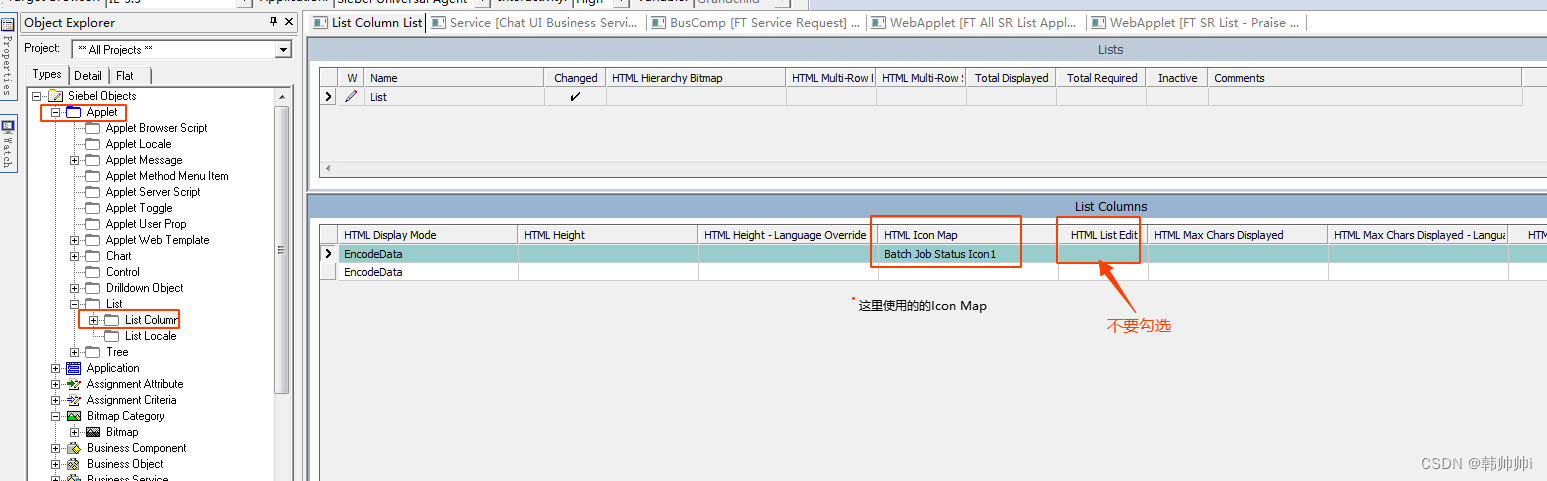This screenshot has height=481, width=1547.
Task: Click the Applet User Prop folder icon
Action: [93, 224]
